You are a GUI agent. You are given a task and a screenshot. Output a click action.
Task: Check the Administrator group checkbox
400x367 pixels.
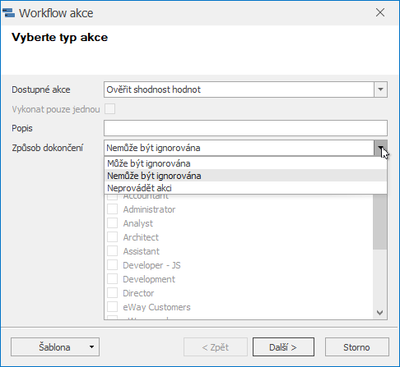pyautogui.click(x=112, y=209)
